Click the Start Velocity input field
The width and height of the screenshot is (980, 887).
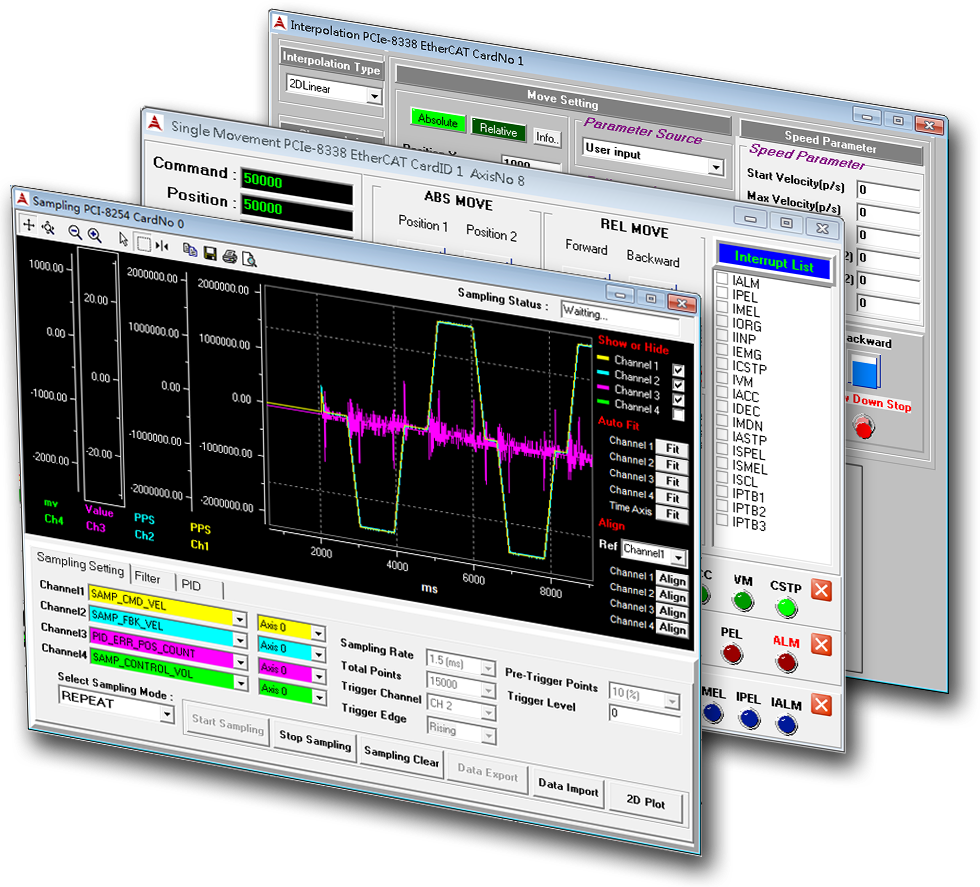[888, 193]
